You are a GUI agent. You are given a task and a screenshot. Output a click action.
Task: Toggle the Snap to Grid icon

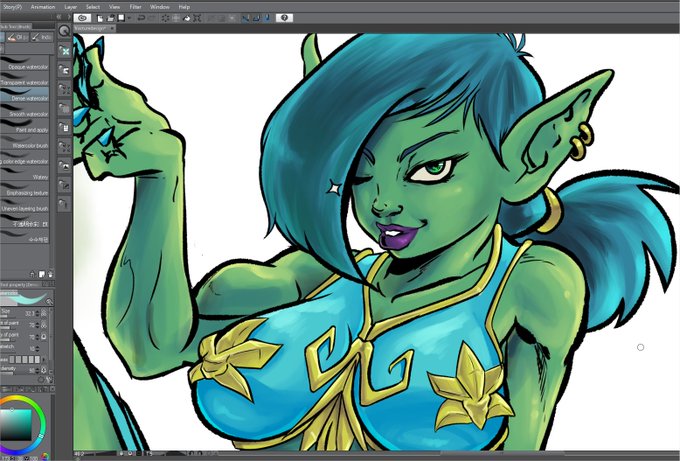click(267, 18)
